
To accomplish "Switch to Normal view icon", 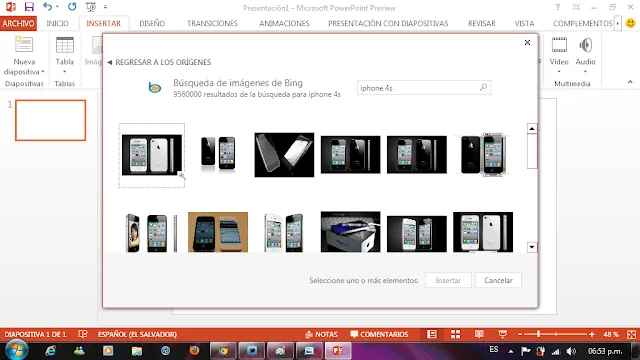I will pyautogui.click(x=432, y=334).
